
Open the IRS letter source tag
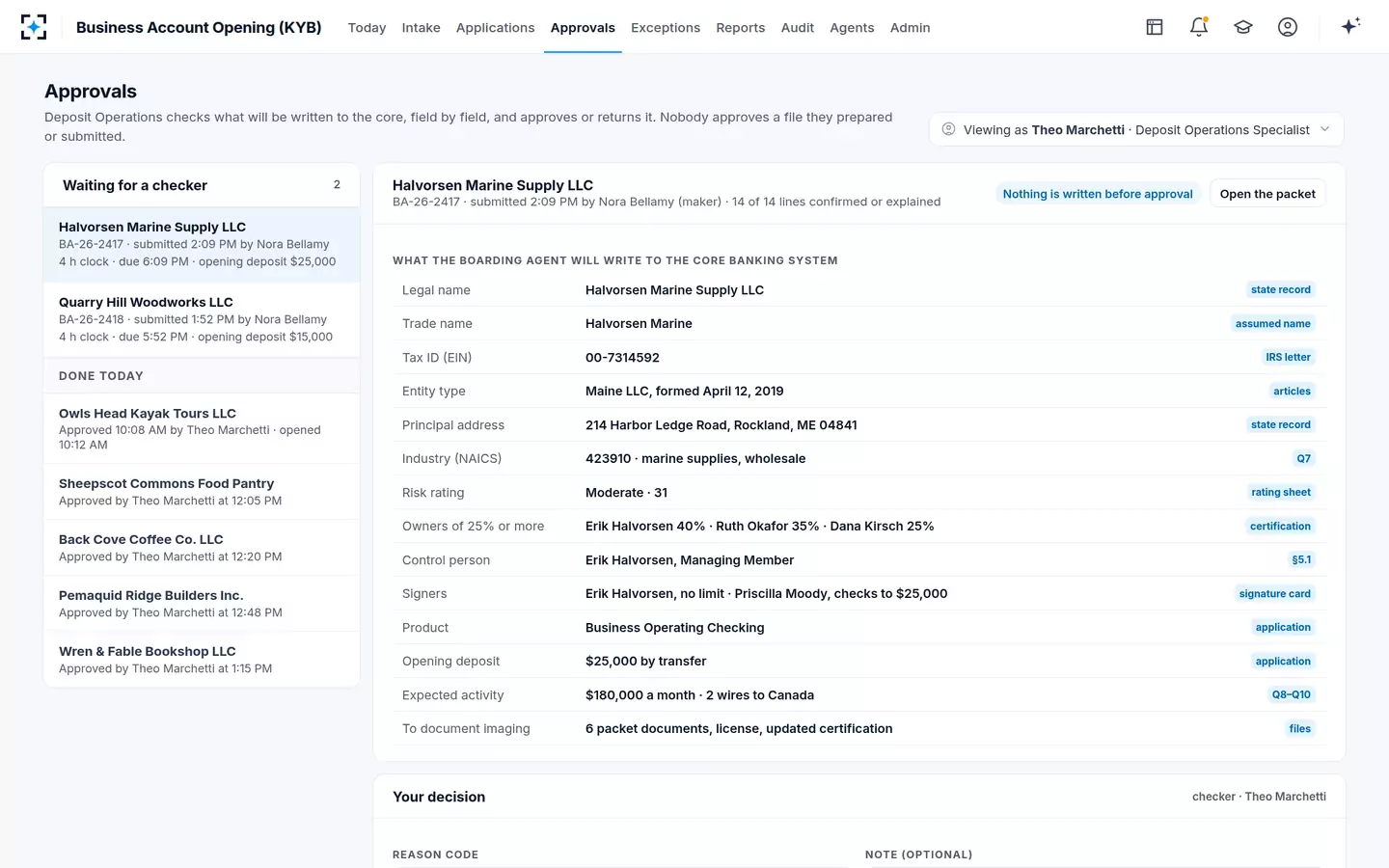[1289, 357]
